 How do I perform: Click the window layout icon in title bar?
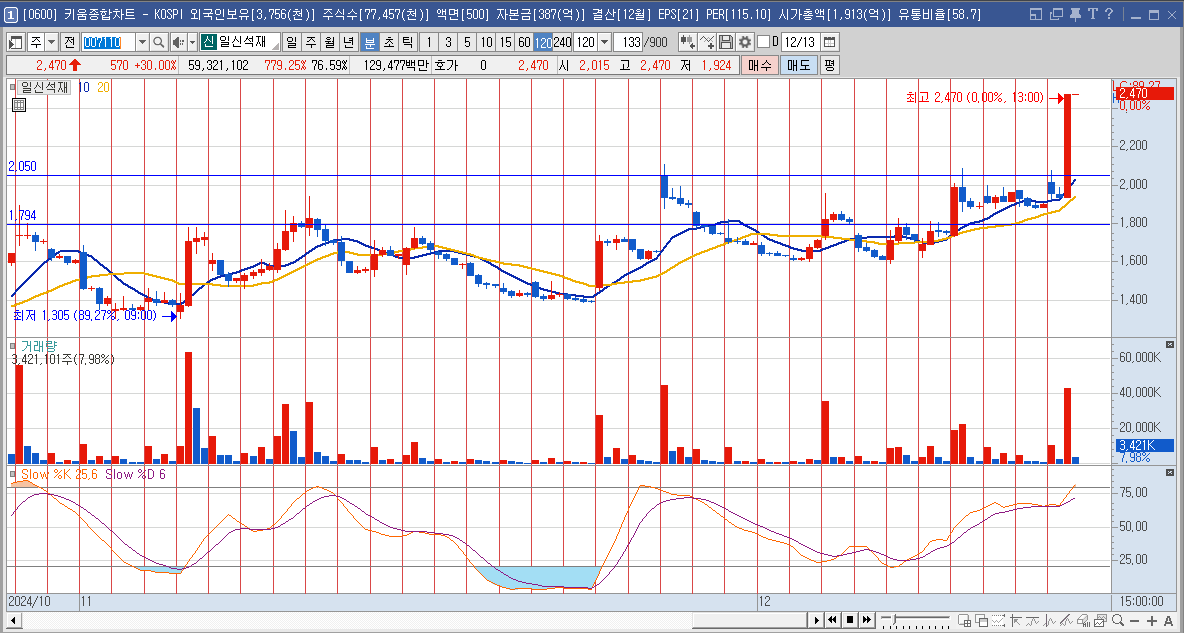click(1036, 14)
